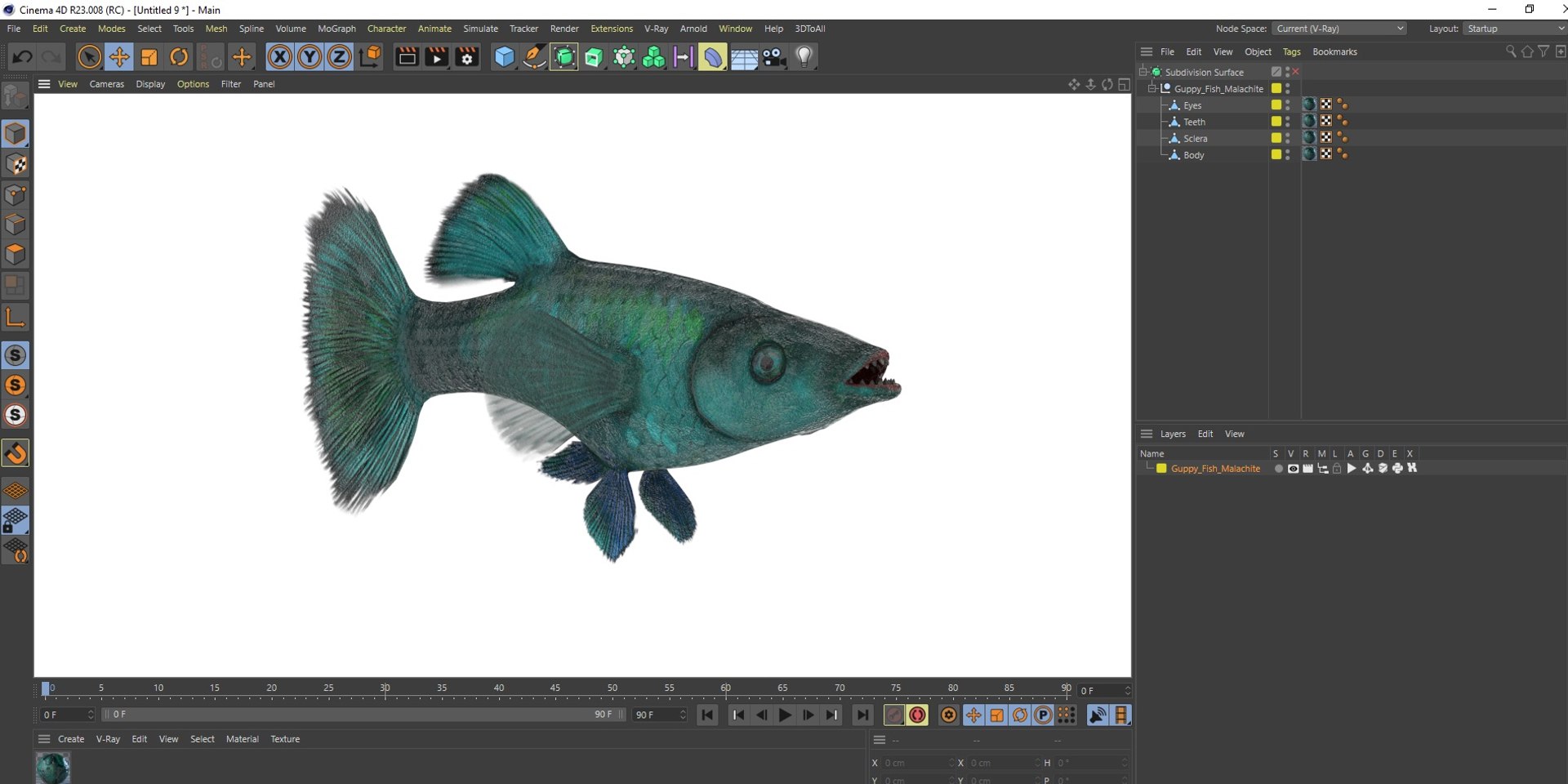Open the Node Space dropdown
This screenshot has height=784, width=1568.
tap(1339, 29)
